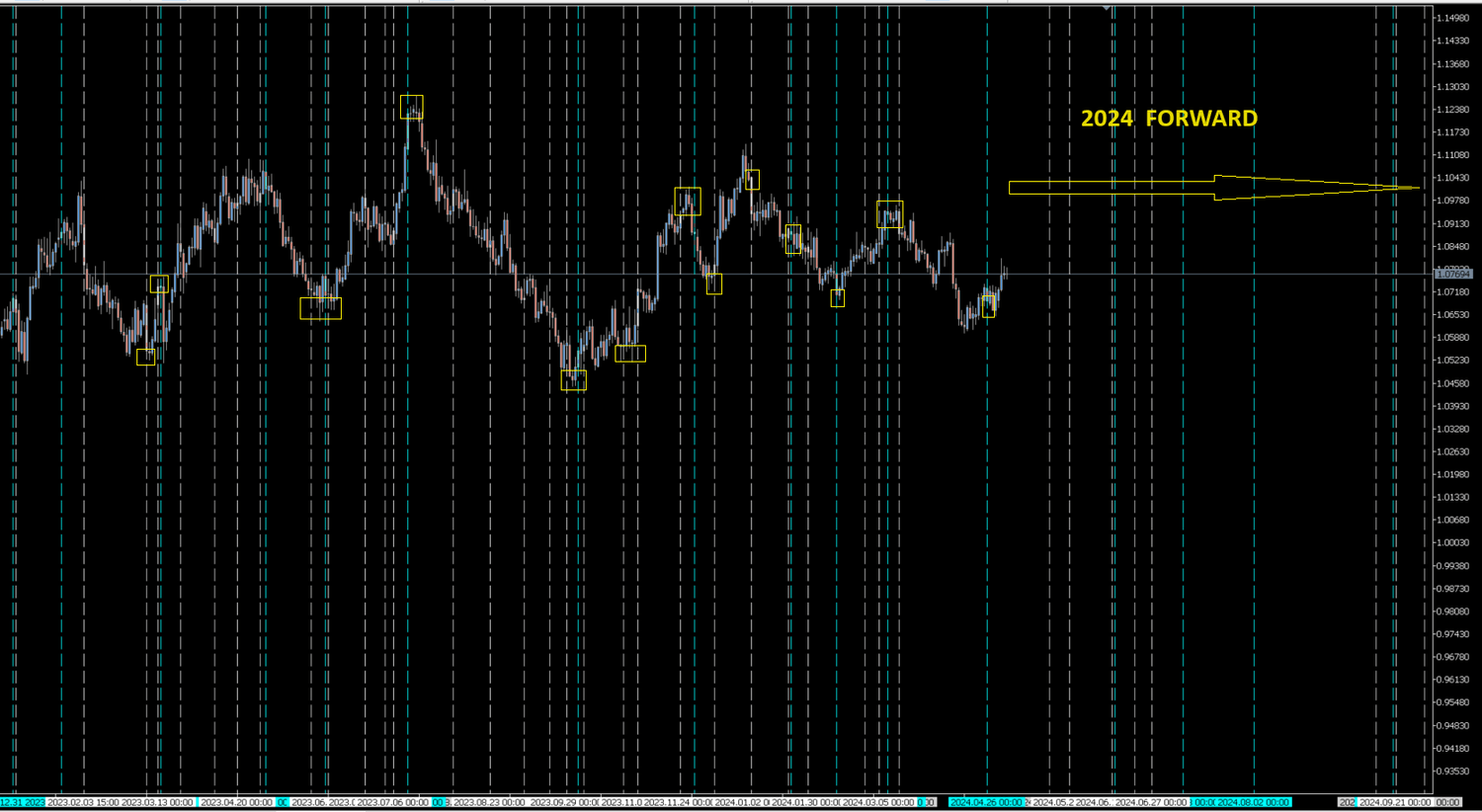Click the 2024.09.21 00:00 date label
This screenshot has width=1482, height=812.
(x=1395, y=802)
